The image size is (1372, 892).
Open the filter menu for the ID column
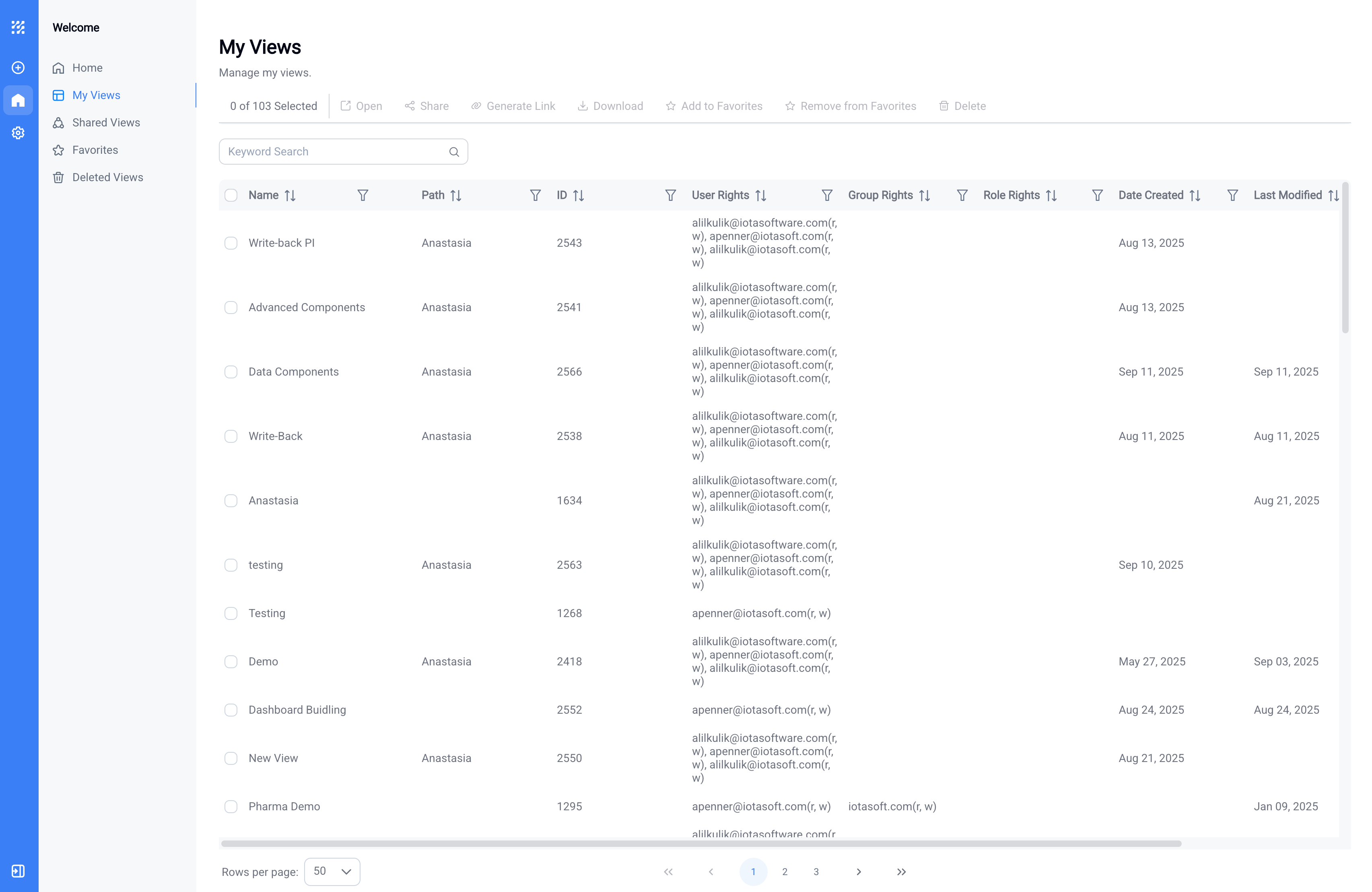[670, 195]
